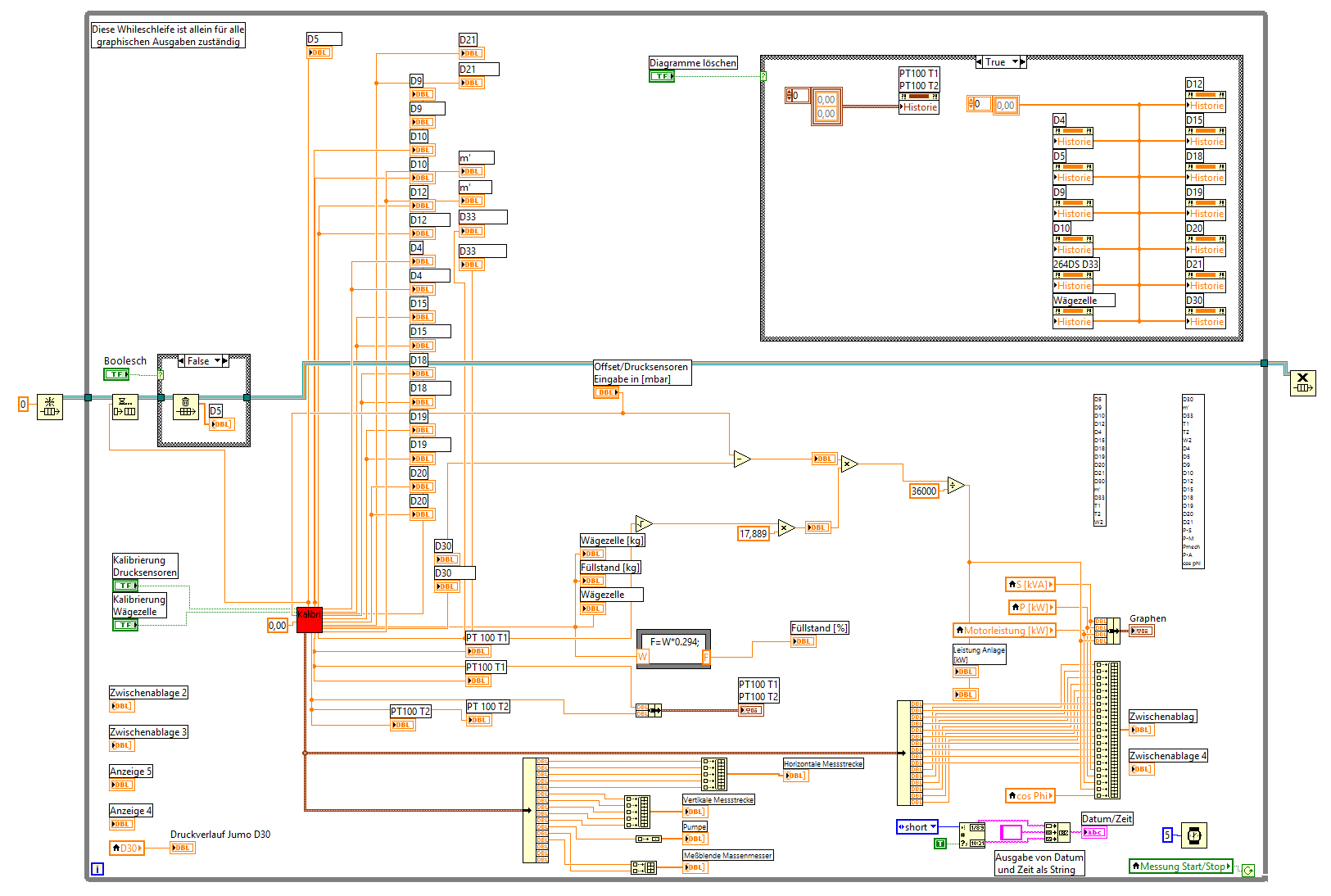Screen dimensions: 1331x896
Task: Go to previous case of False structure
Action: coord(181,361)
